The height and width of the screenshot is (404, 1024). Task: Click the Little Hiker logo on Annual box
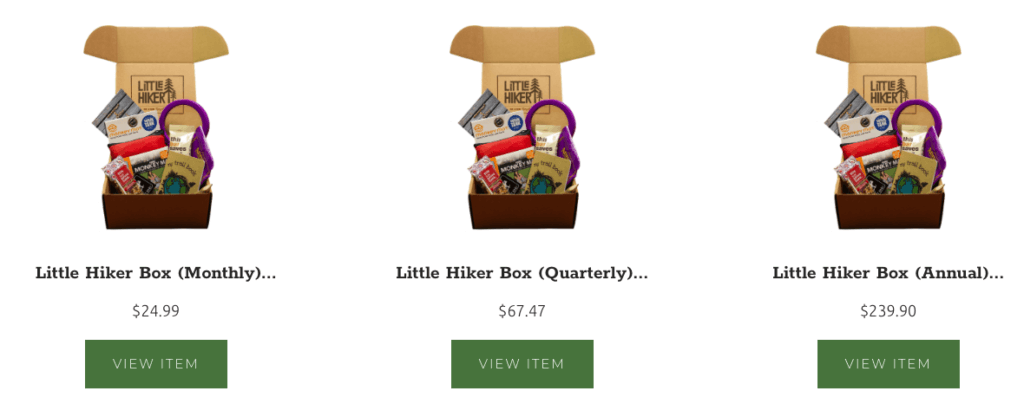[889, 95]
